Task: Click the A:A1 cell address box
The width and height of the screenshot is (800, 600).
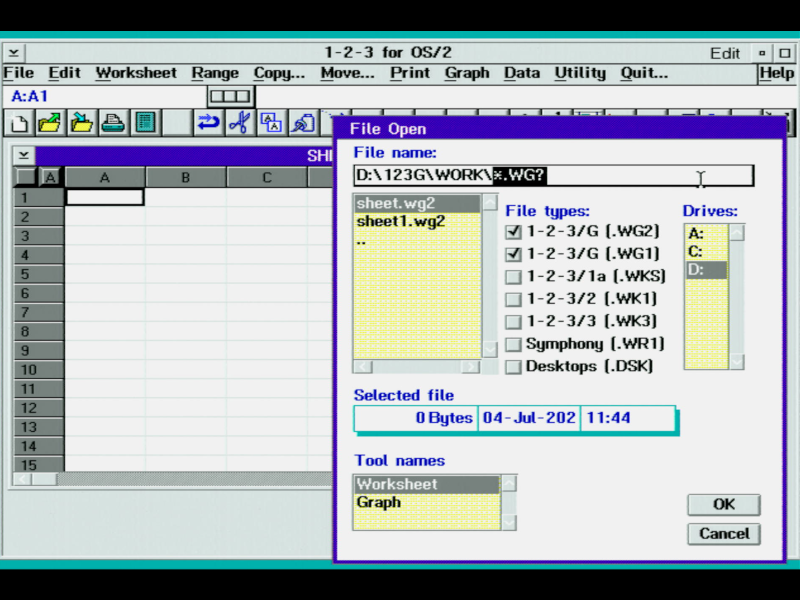Action: point(104,96)
